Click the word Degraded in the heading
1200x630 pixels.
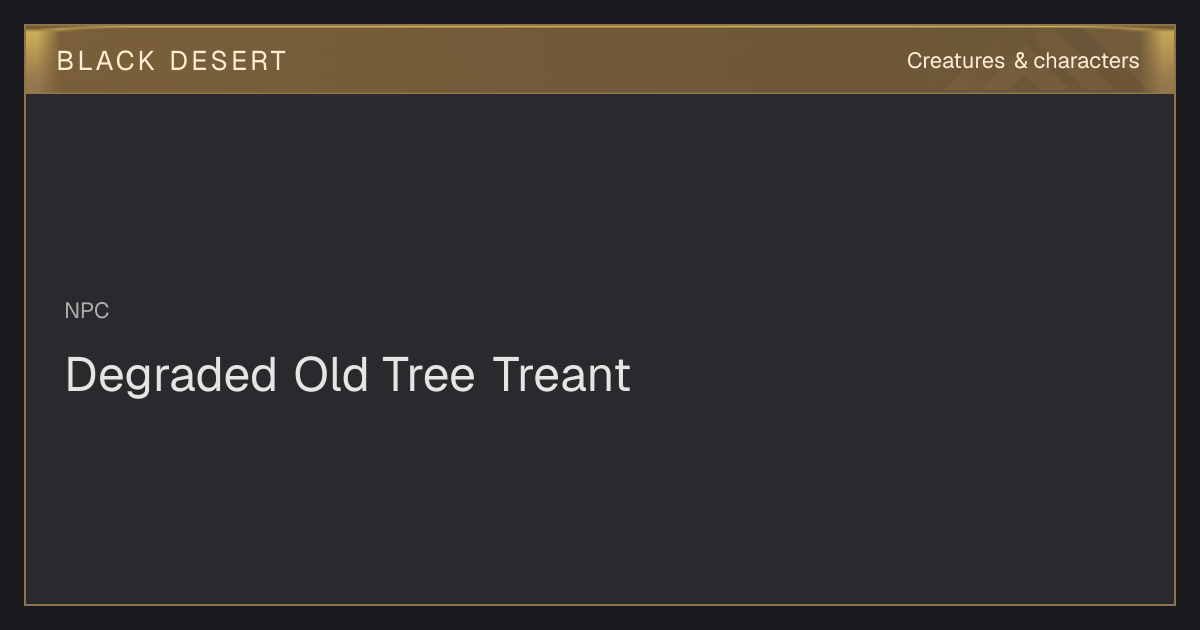tap(171, 376)
